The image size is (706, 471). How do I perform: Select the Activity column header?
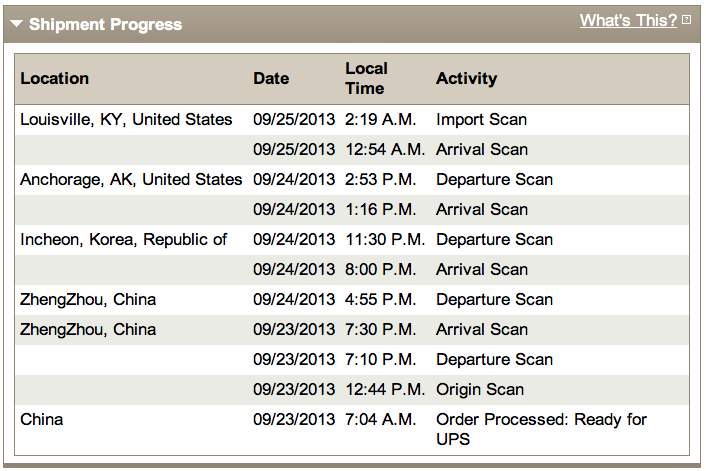point(466,78)
